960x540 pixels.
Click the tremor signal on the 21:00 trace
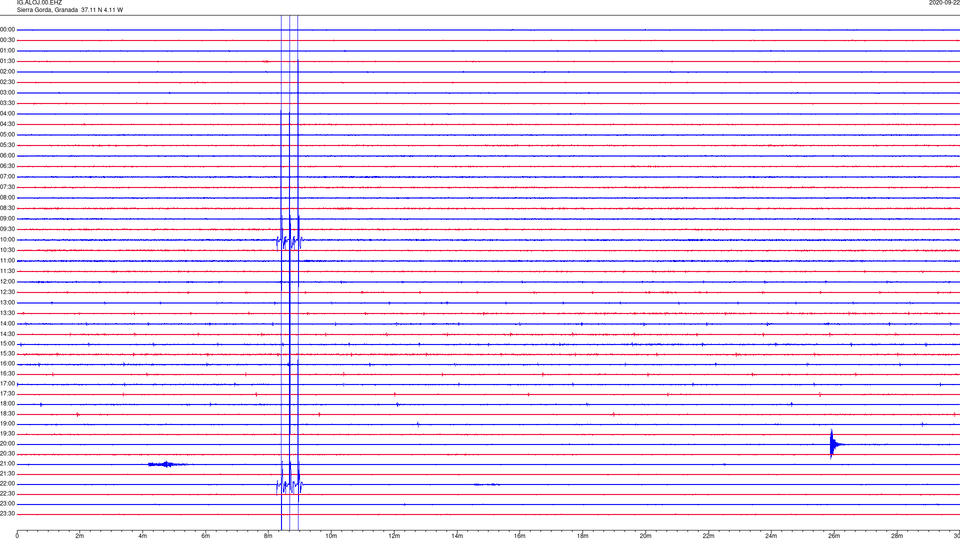[167, 465]
